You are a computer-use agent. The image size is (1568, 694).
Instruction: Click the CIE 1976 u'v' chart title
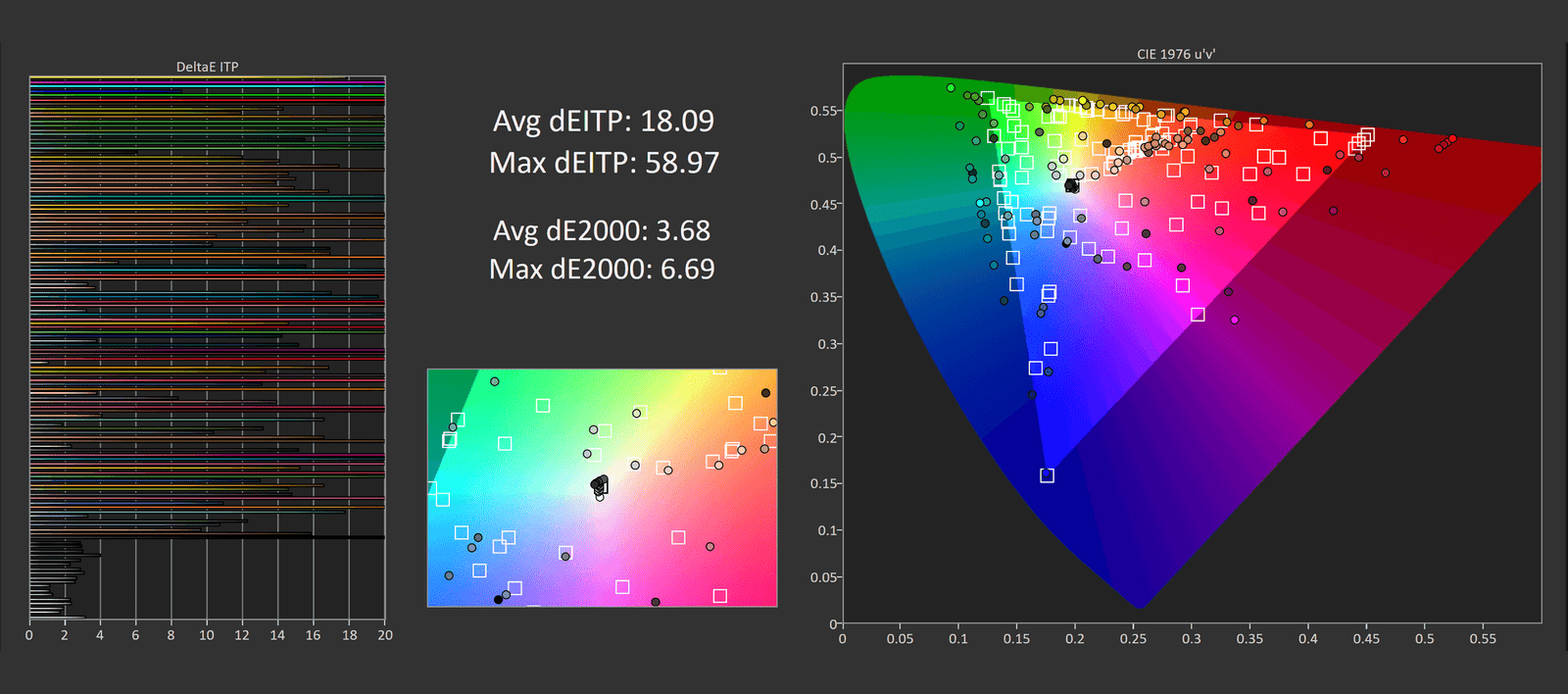pos(1176,54)
